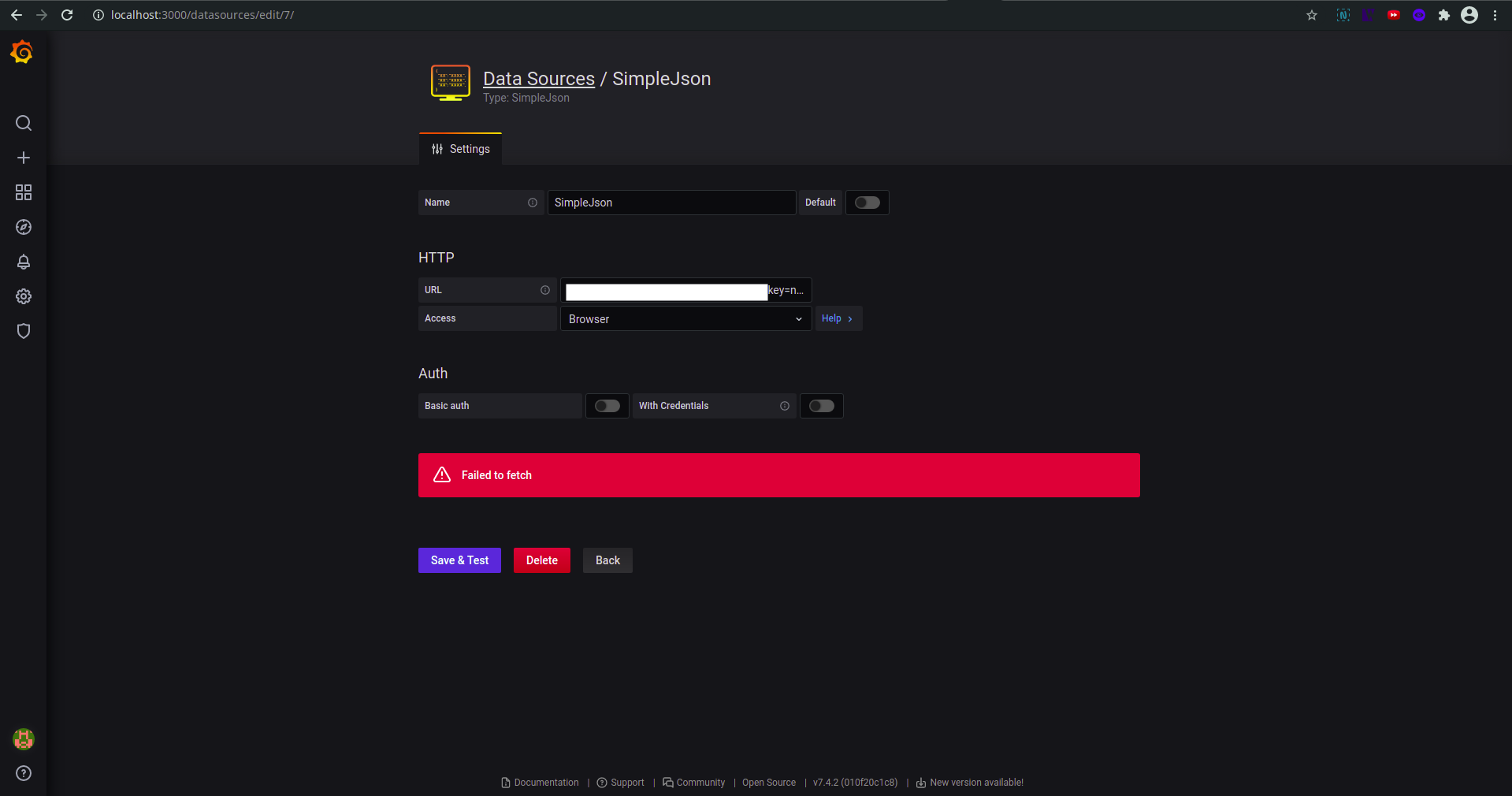Click the Name input field
The width and height of the screenshot is (1512, 796).
point(672,203)
